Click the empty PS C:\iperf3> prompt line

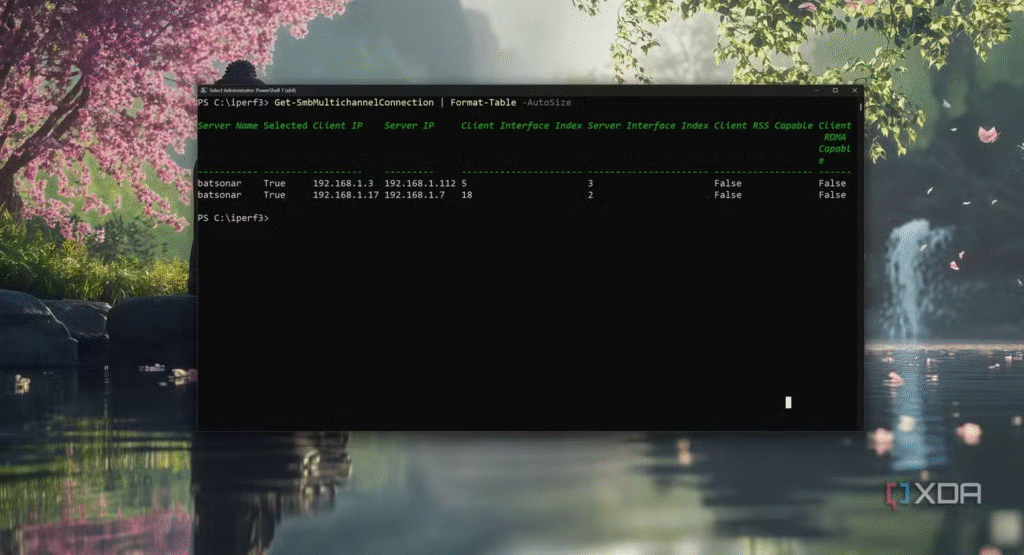click(x=233, y=218)
